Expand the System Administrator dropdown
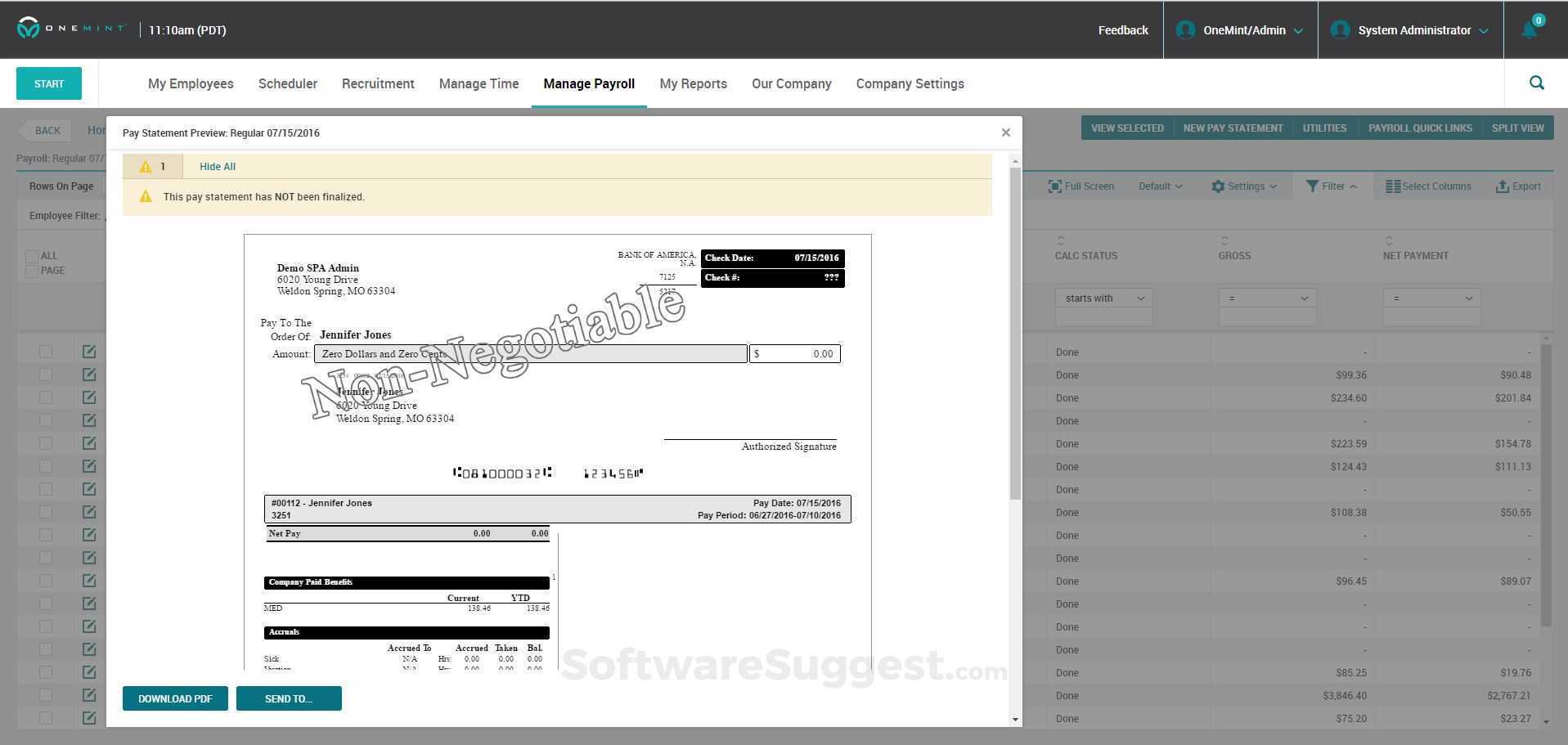This screenshot has width=1568, height=745. [x=1483, y=31]
